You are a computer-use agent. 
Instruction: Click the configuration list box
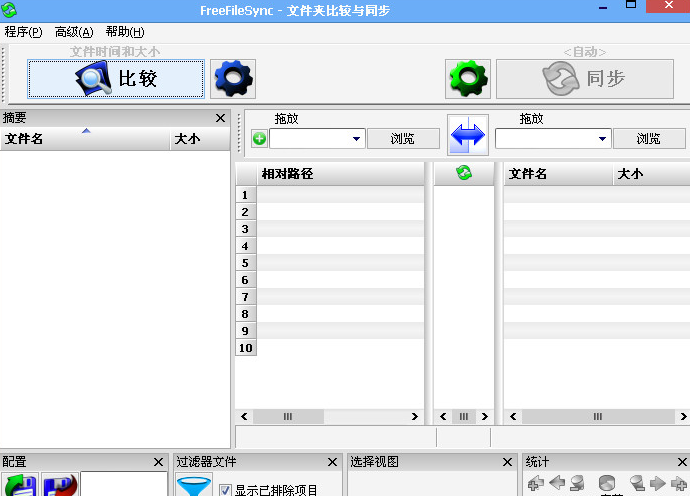(124, 484)
